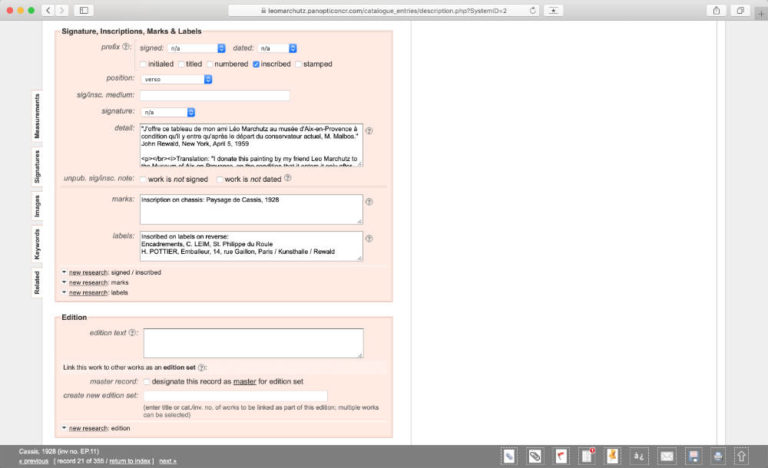Click the blue paperclip link icon in footer

pos(509,456)
